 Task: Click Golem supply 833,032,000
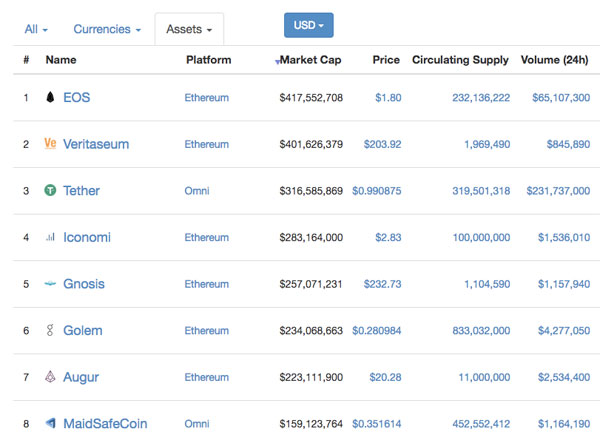(481, 330)
